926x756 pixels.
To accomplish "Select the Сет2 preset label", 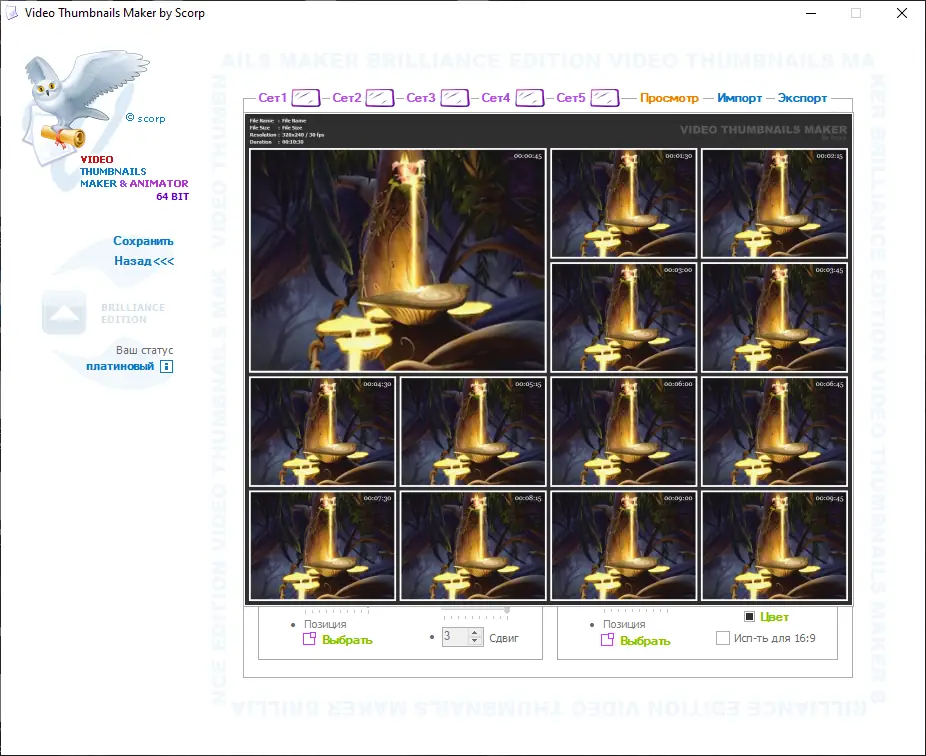I will pyautogui.click(x=347, y=98).
